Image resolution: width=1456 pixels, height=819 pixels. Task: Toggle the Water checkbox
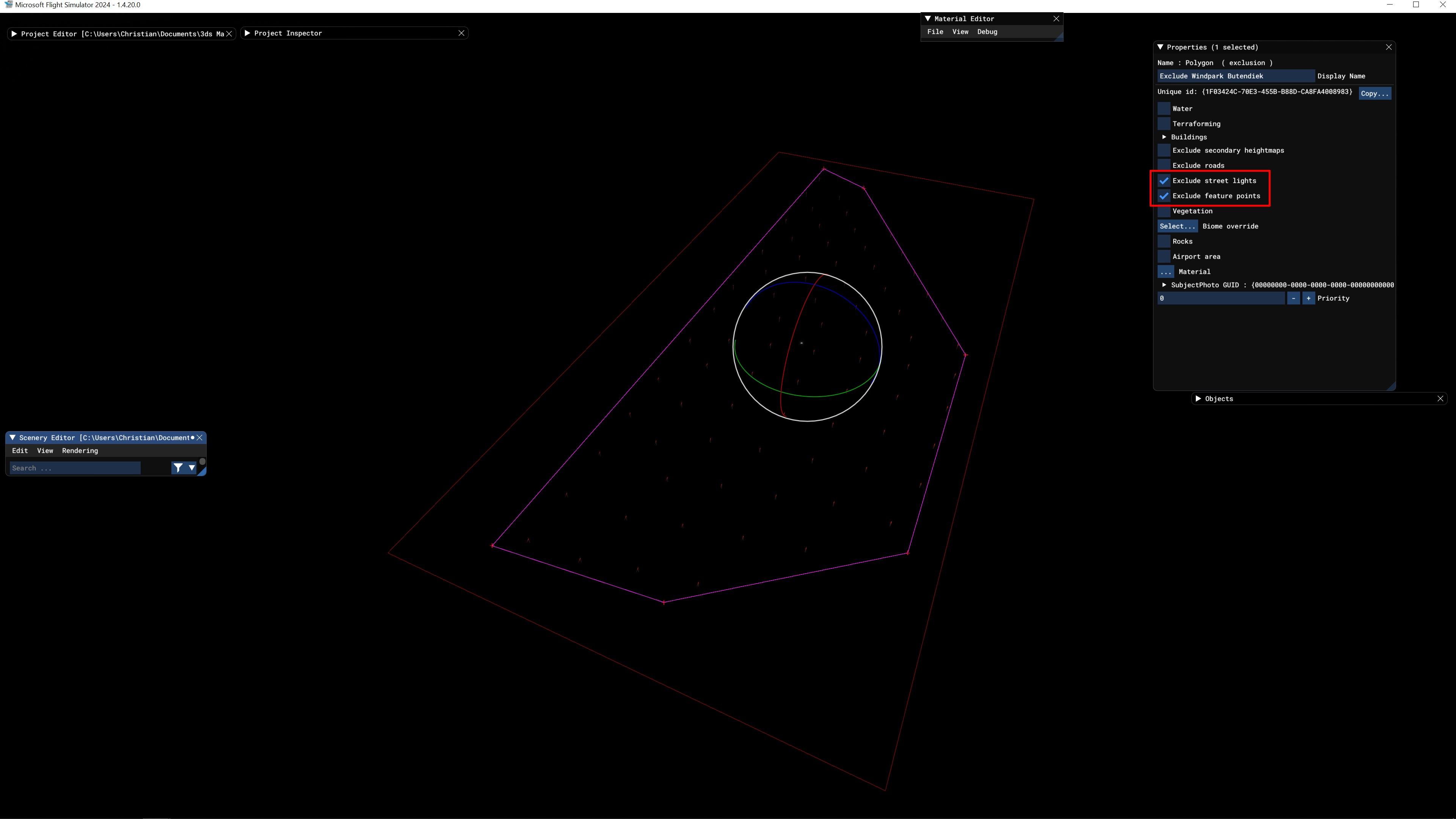[1164, 108]
